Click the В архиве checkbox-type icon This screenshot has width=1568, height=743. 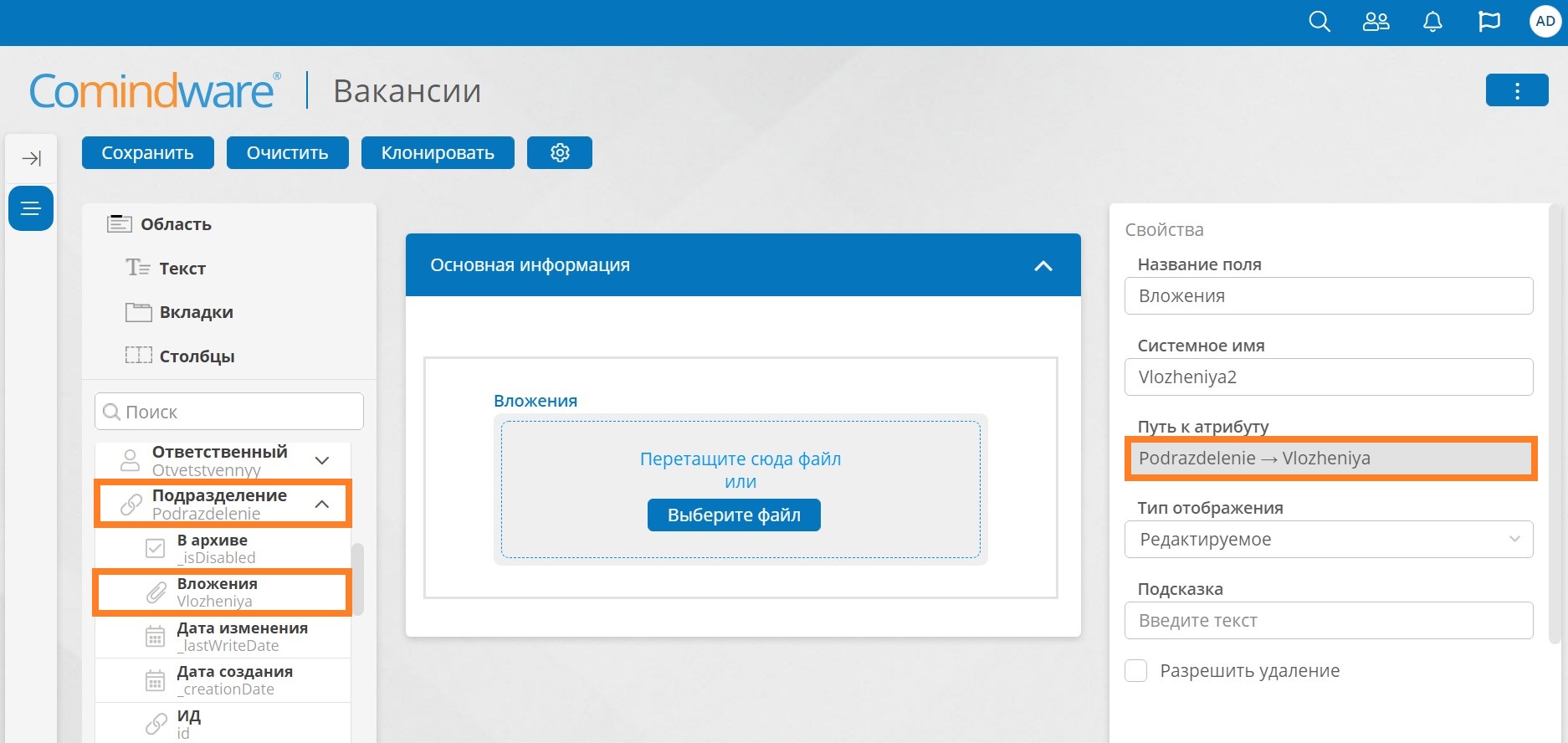(x=156, y=548)
